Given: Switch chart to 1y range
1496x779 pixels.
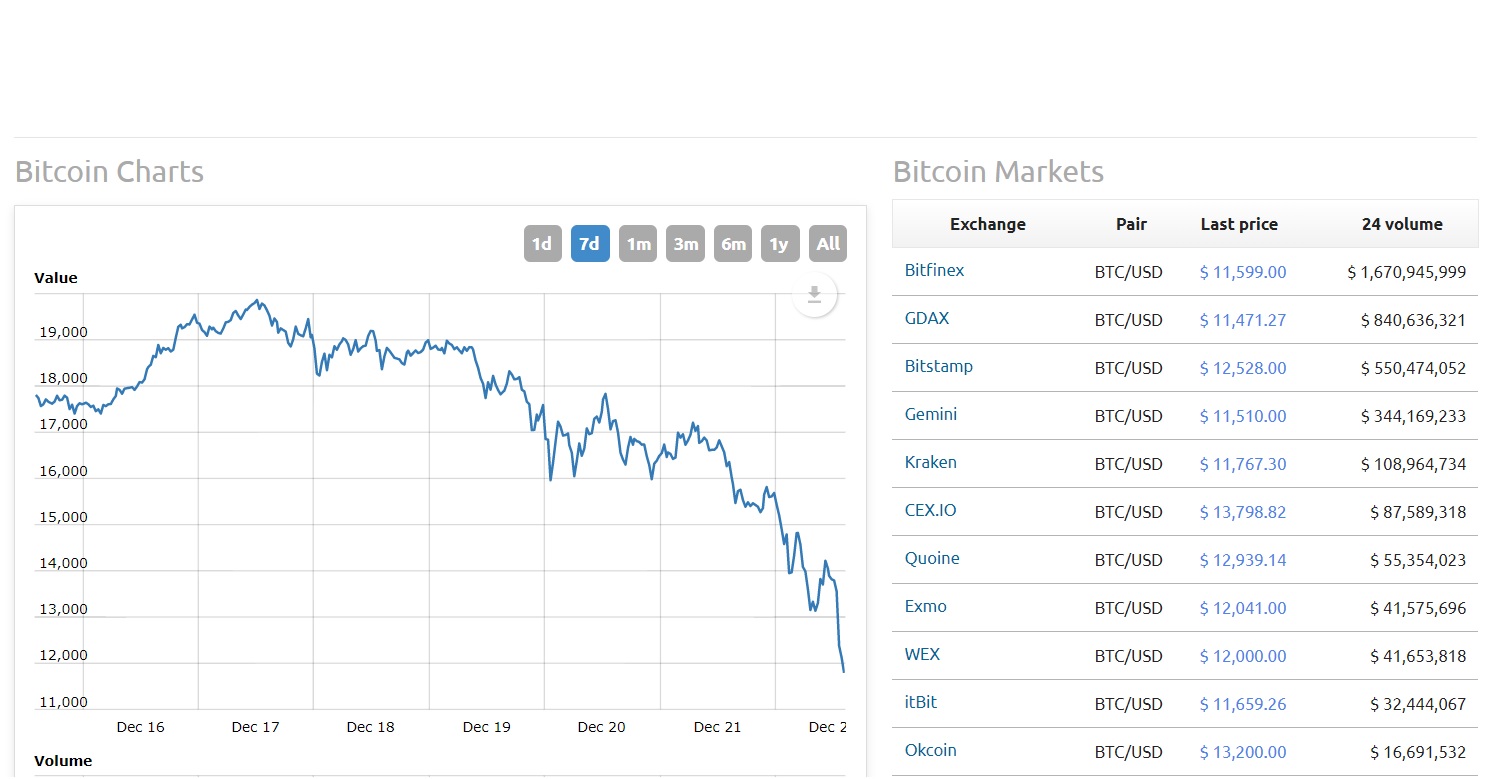Looking at the screenshot, I should pos(780,244).
